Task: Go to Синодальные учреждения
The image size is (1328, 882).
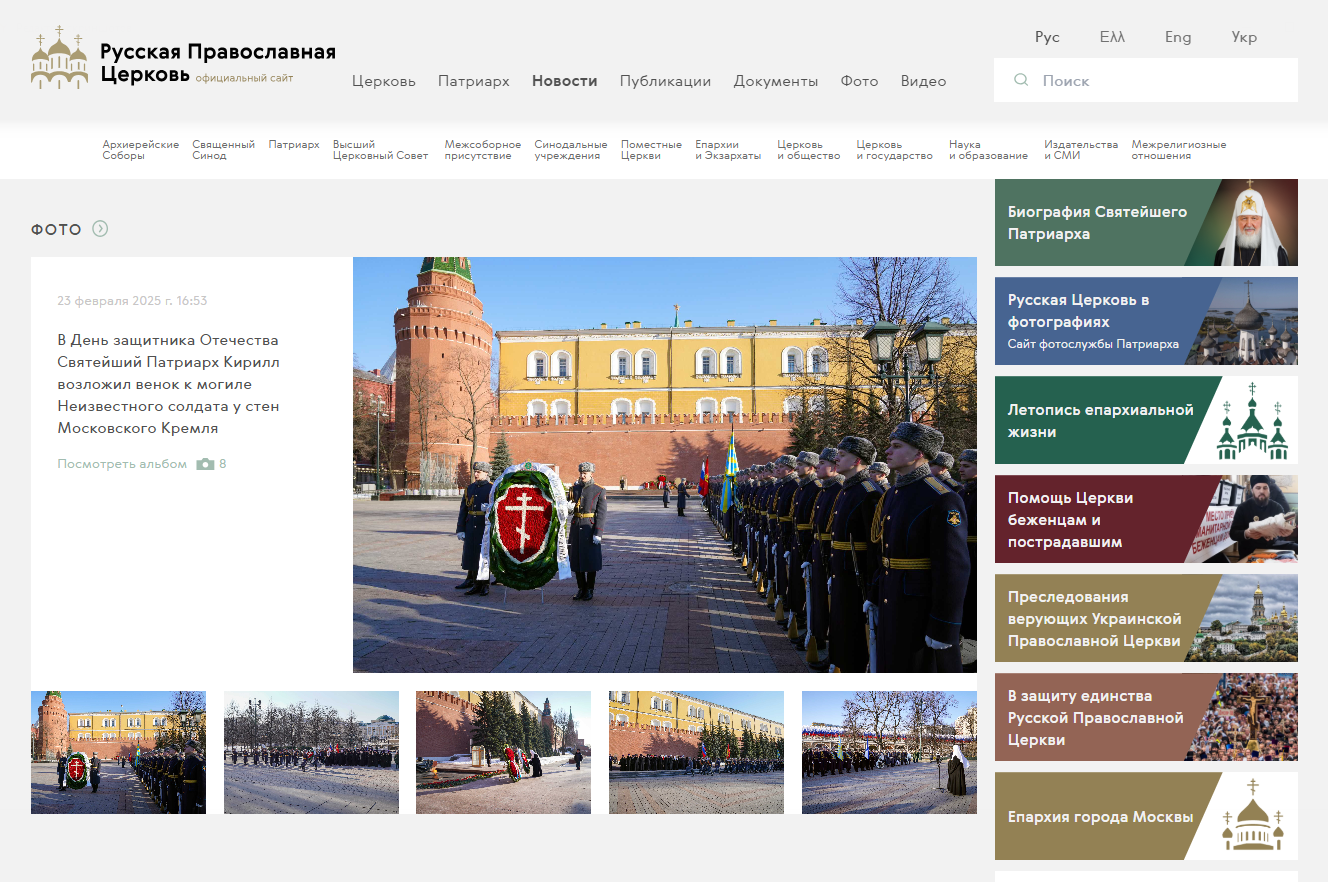Action: pyautogui.click(x=571, y=150)
